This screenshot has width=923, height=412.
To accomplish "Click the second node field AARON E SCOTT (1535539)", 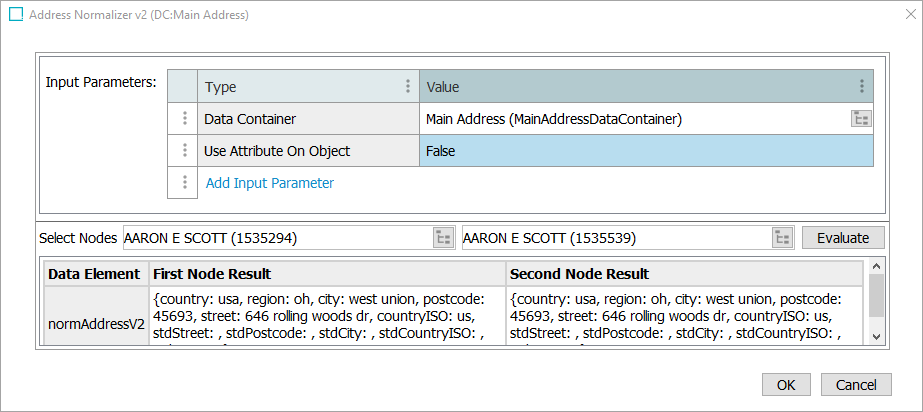I will [615, 238].
